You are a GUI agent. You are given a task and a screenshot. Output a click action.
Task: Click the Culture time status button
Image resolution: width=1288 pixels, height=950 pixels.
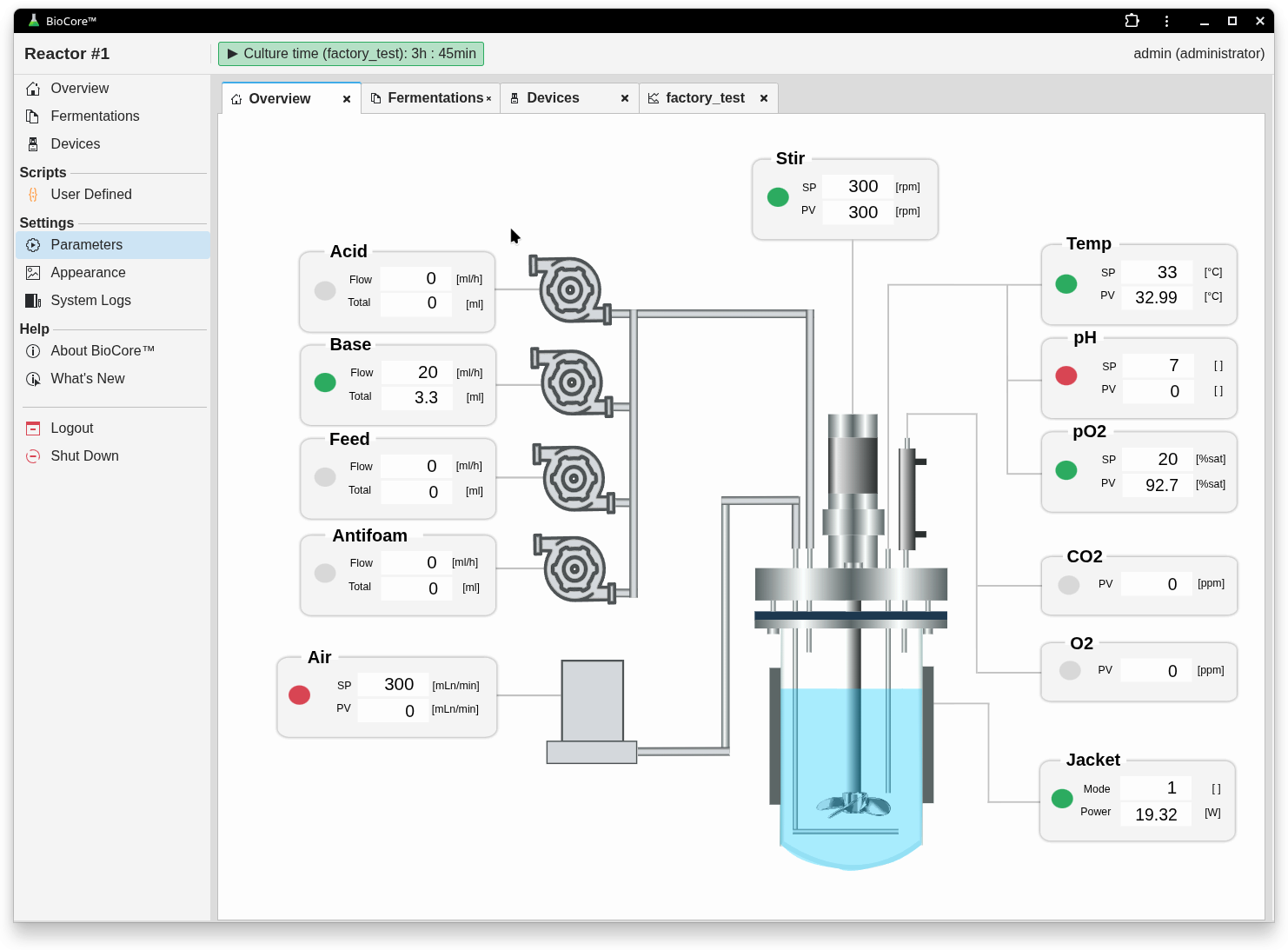tap(351, 54)
